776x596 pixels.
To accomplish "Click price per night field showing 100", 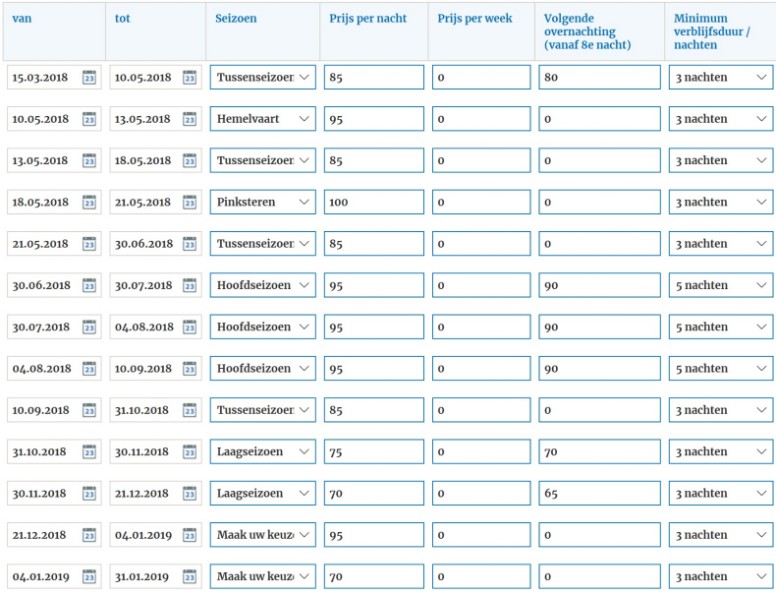I will [x=374, y=202].
